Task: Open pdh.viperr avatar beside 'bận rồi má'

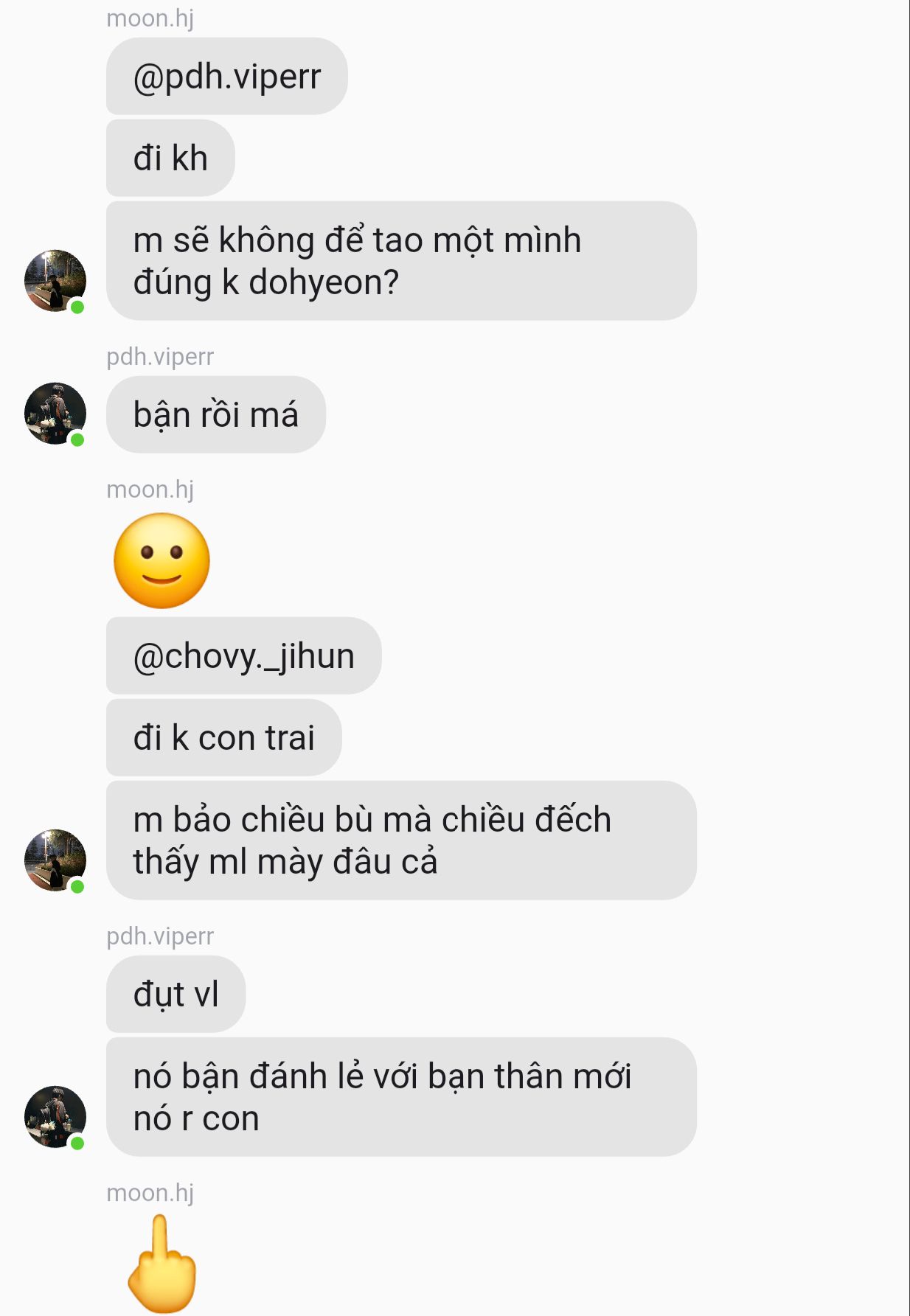Action: pos(55,414)
